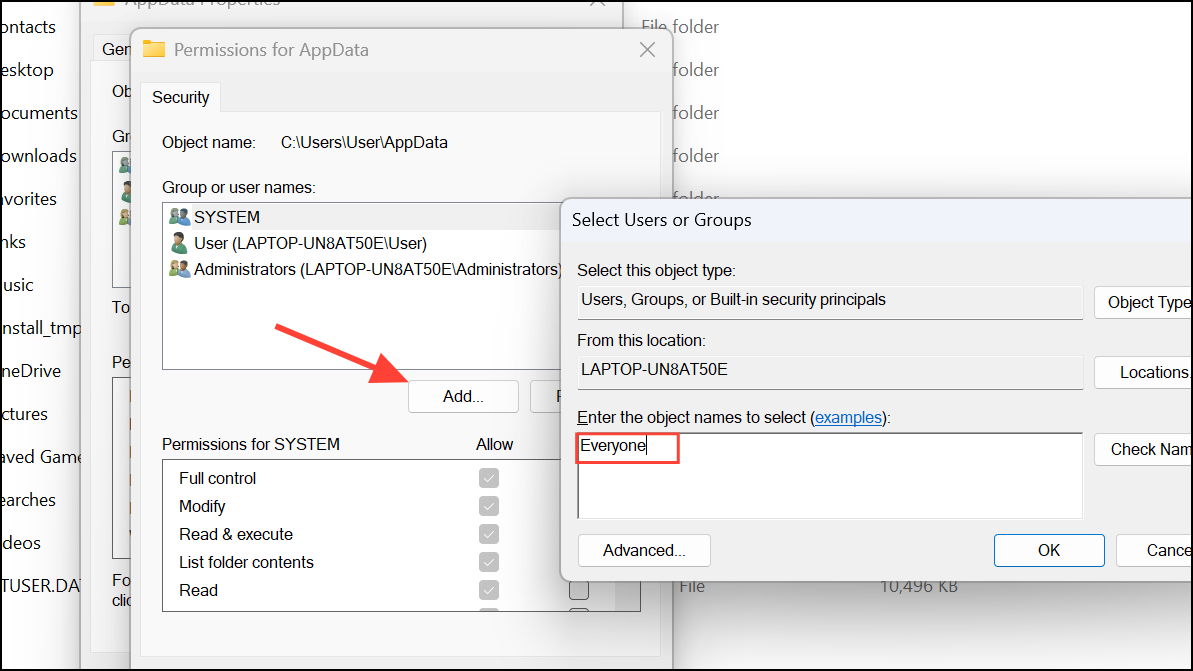Confirm with the OK button
This screenshot has height=671, width=1193.
point(1049,550)
